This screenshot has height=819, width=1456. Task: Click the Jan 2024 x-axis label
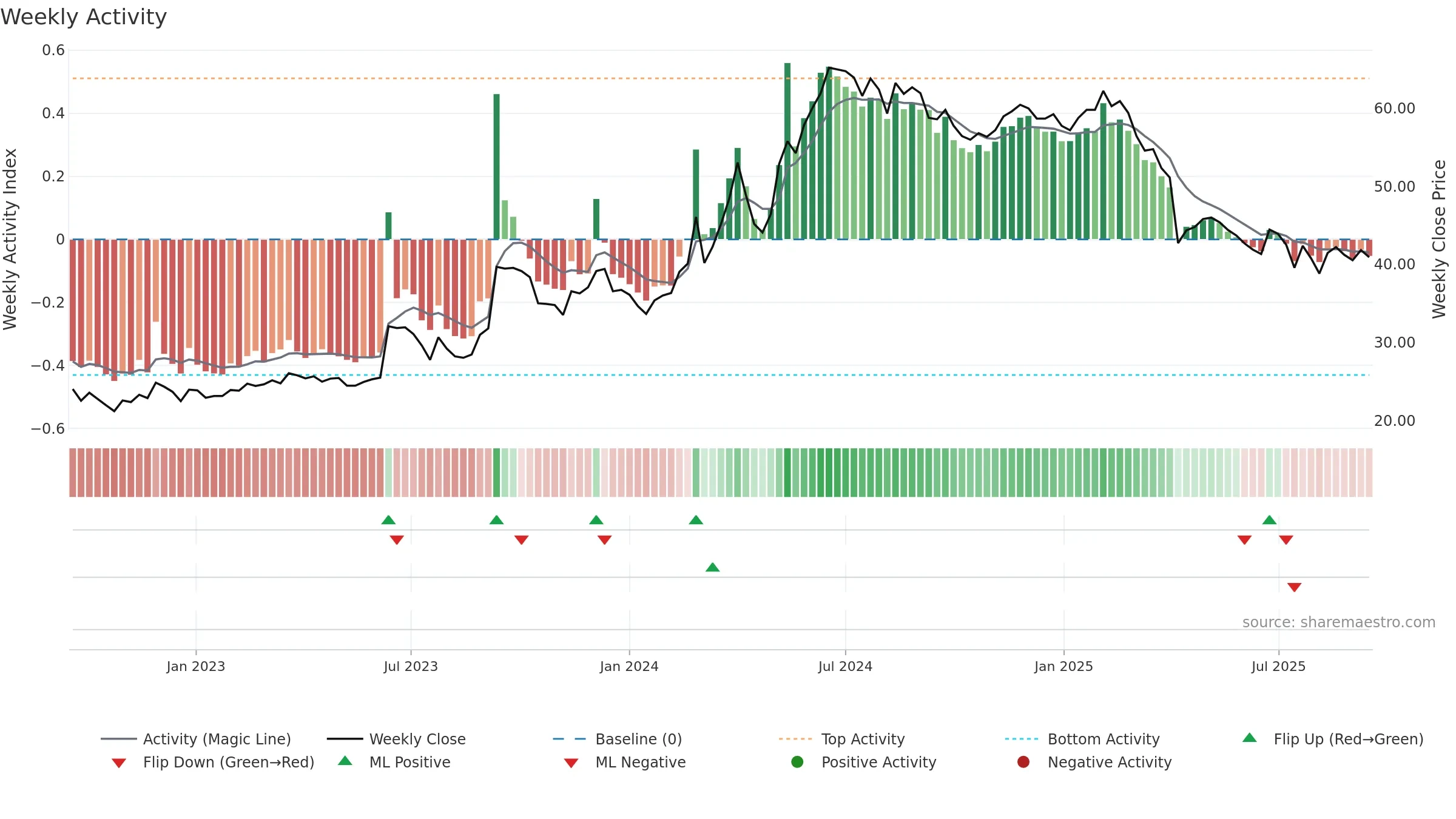tap(629, 666)
